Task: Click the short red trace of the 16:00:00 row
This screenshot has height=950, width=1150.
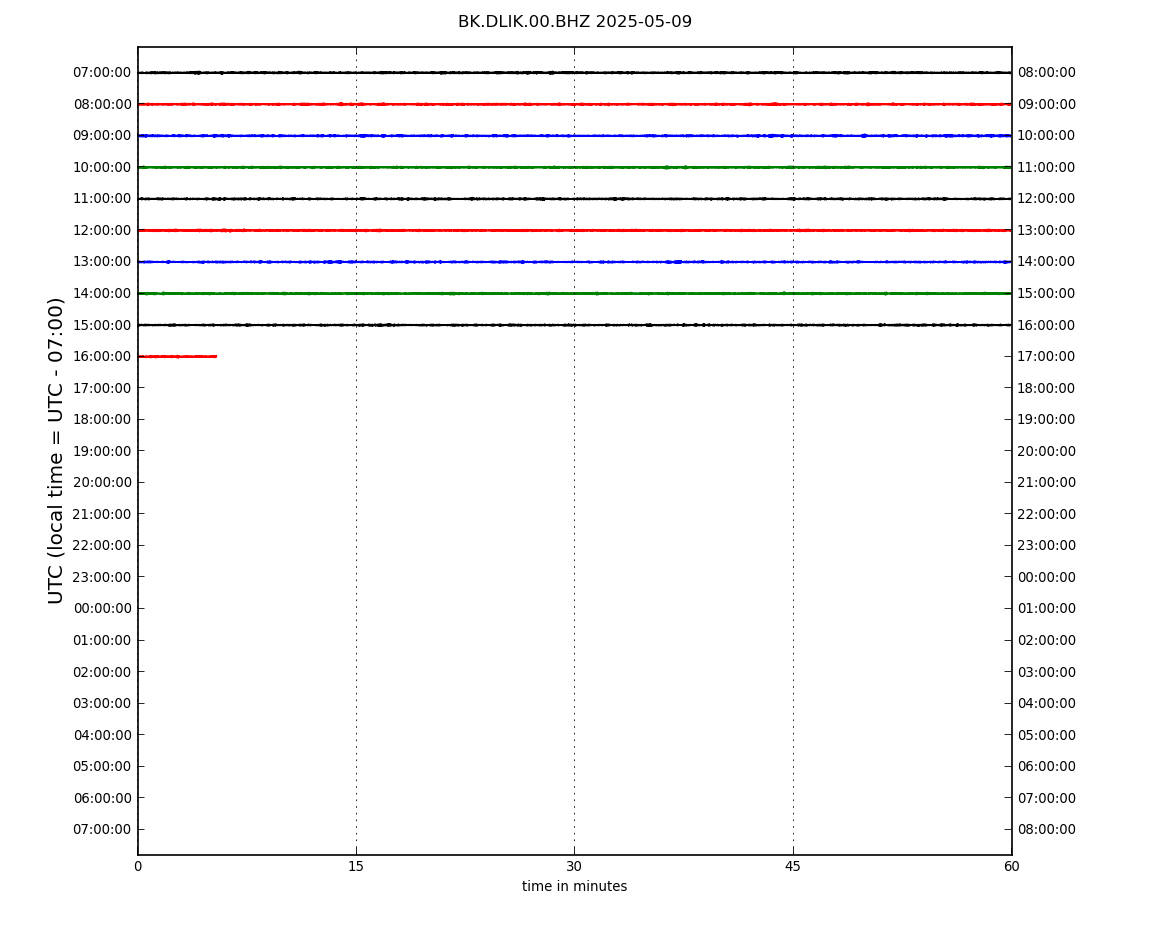Action: coord(177,357)
